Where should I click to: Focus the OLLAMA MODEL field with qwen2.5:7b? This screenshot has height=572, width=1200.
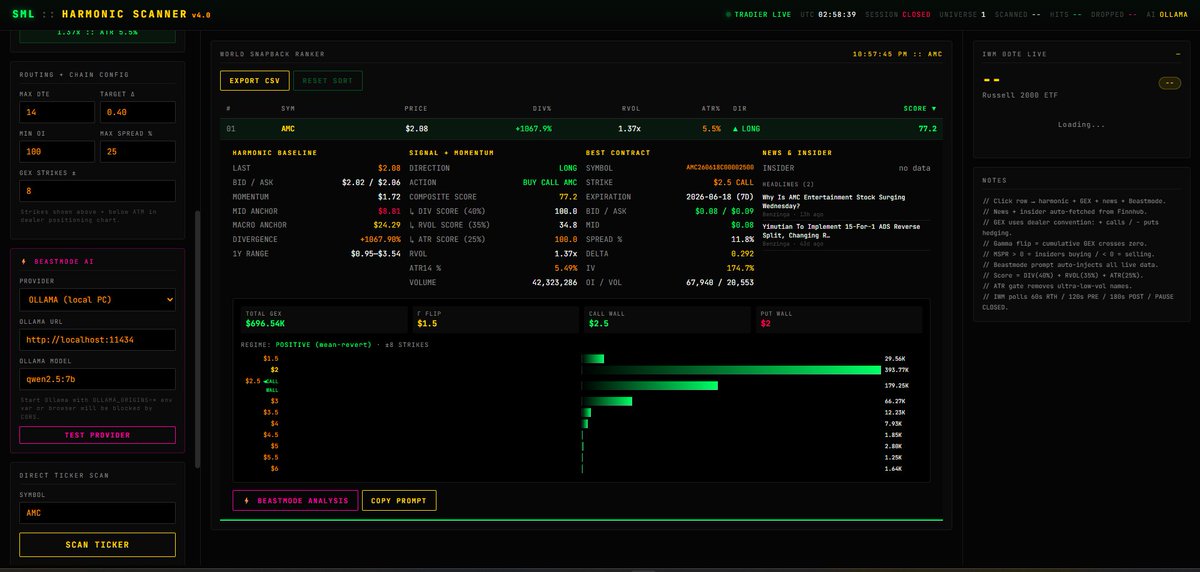[x=97, y=379]
